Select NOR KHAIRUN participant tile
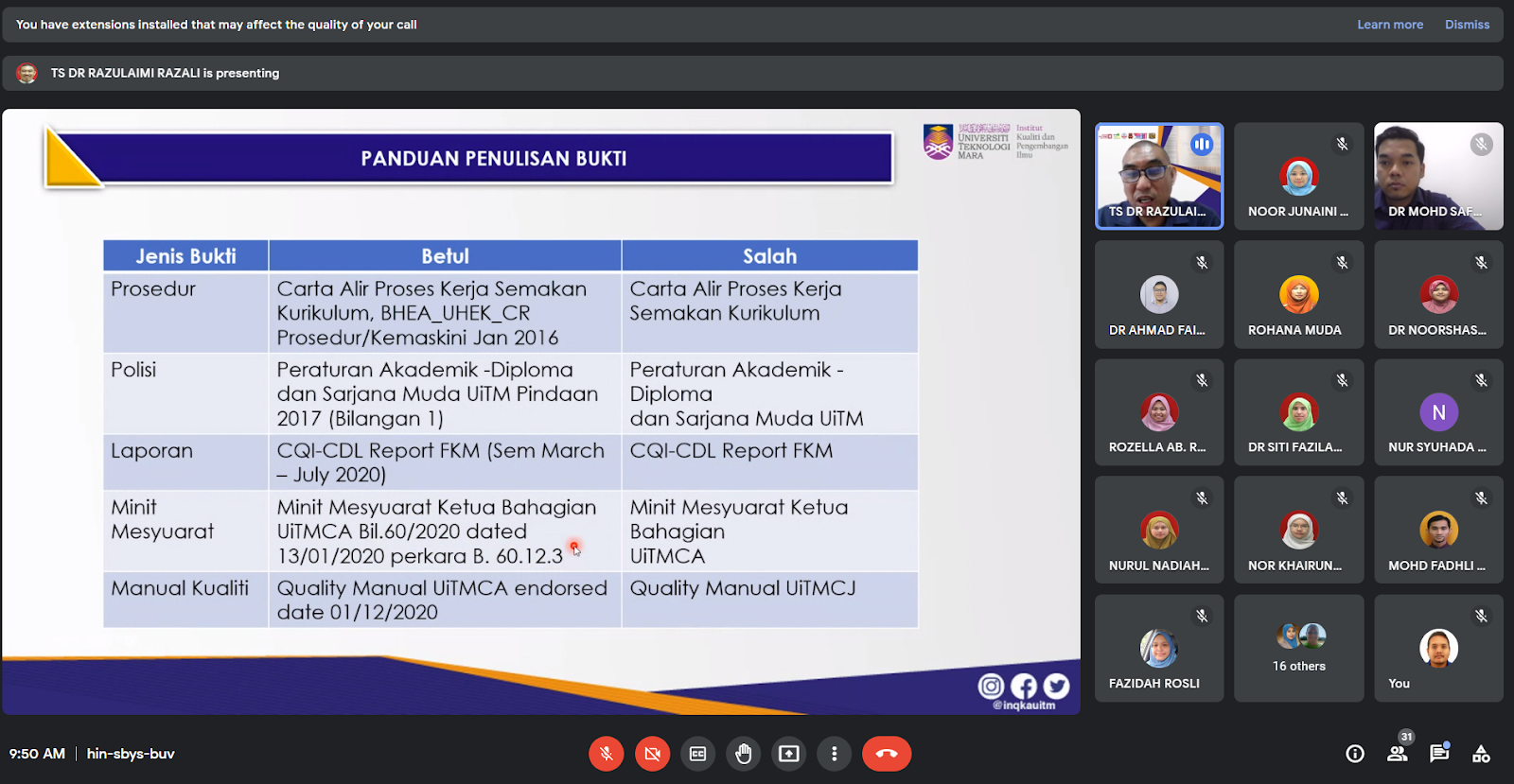This screenshot has width=1514, height=784. click(x=1298, y=530)
